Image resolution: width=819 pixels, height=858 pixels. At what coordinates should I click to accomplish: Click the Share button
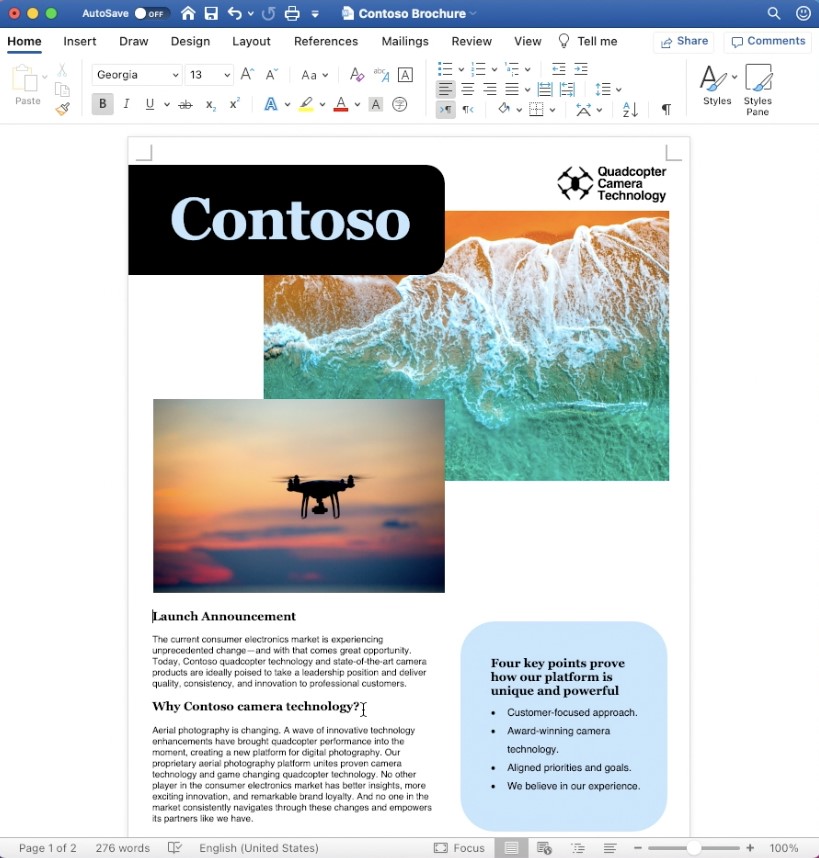coord(683,42)
